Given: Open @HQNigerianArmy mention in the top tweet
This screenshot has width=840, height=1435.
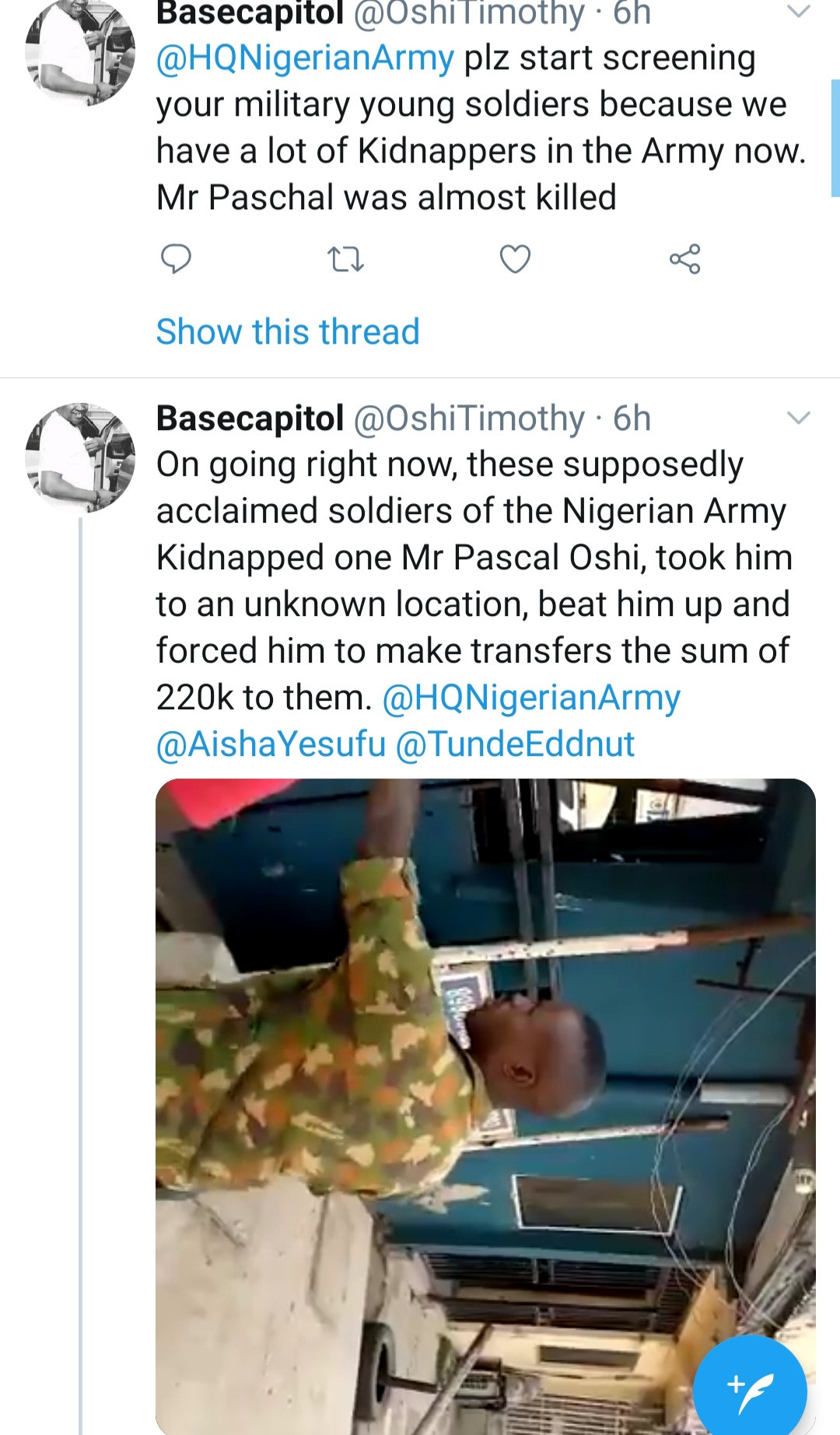Looking at the screenshot, I should [305, 58].
